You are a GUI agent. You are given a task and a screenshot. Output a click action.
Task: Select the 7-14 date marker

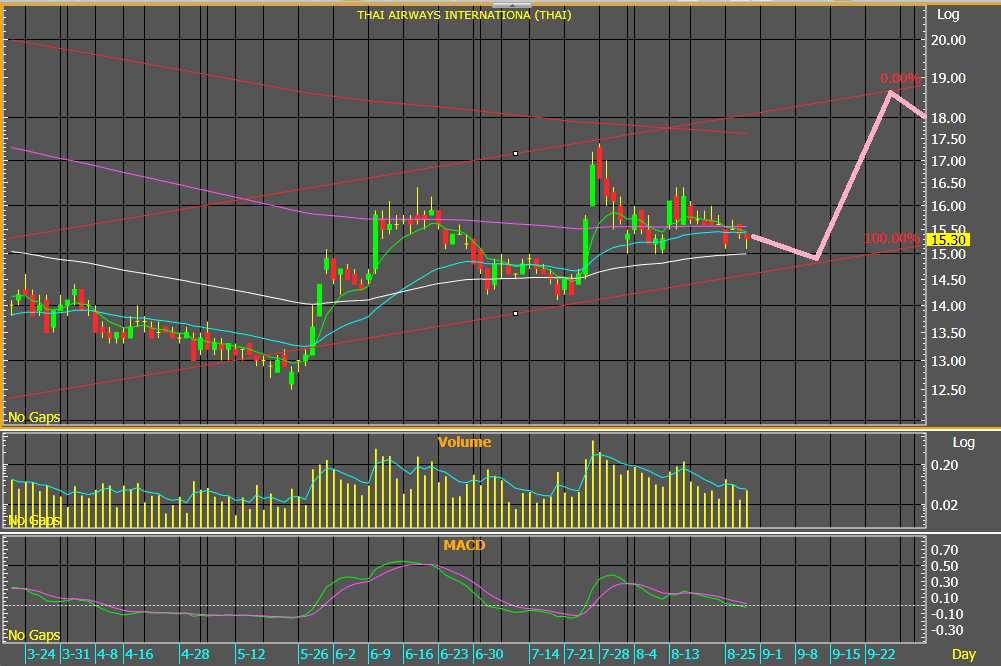pos(545,655)
